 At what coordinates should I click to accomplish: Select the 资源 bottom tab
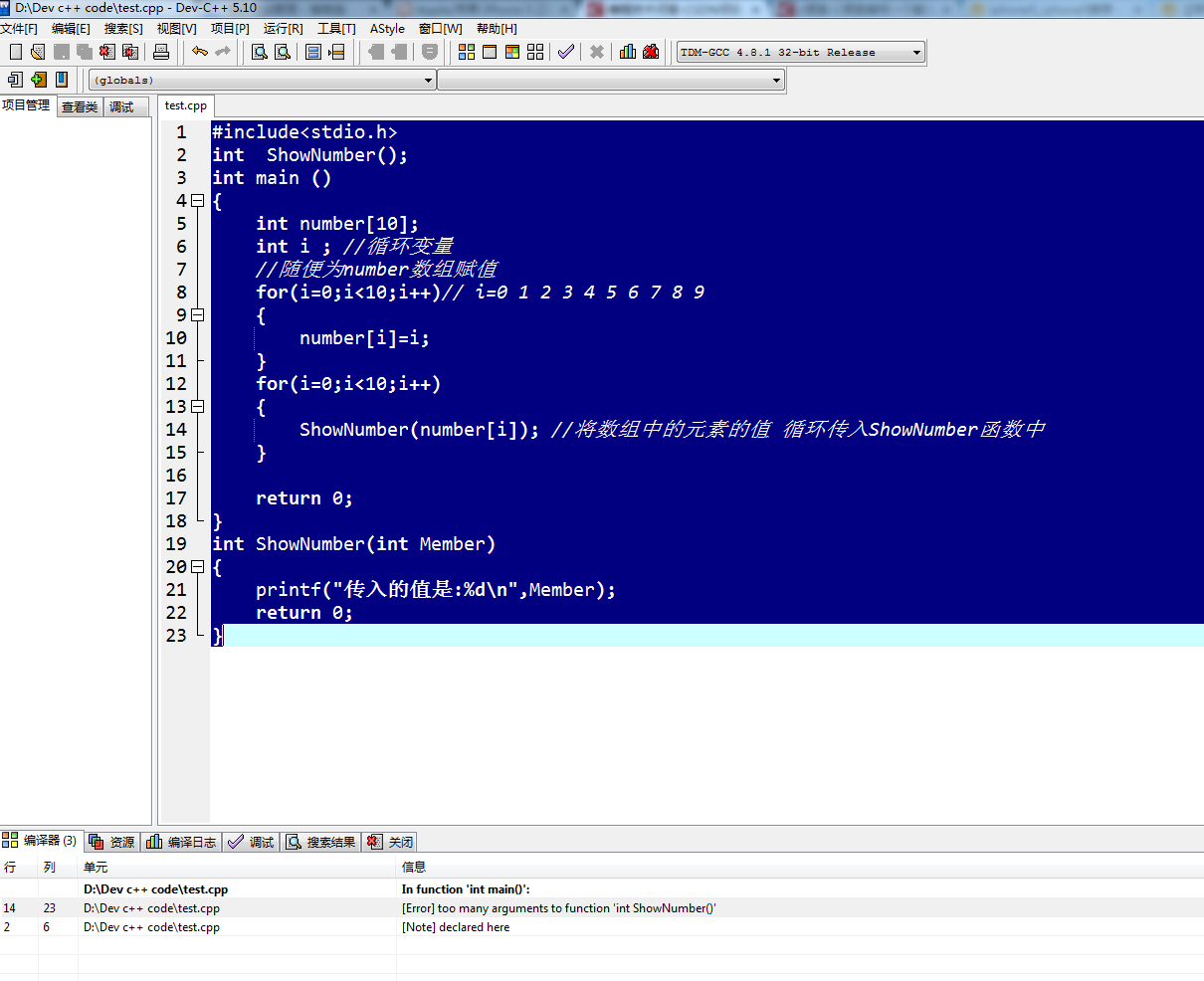pyautogui.click(x=112, y=842)
